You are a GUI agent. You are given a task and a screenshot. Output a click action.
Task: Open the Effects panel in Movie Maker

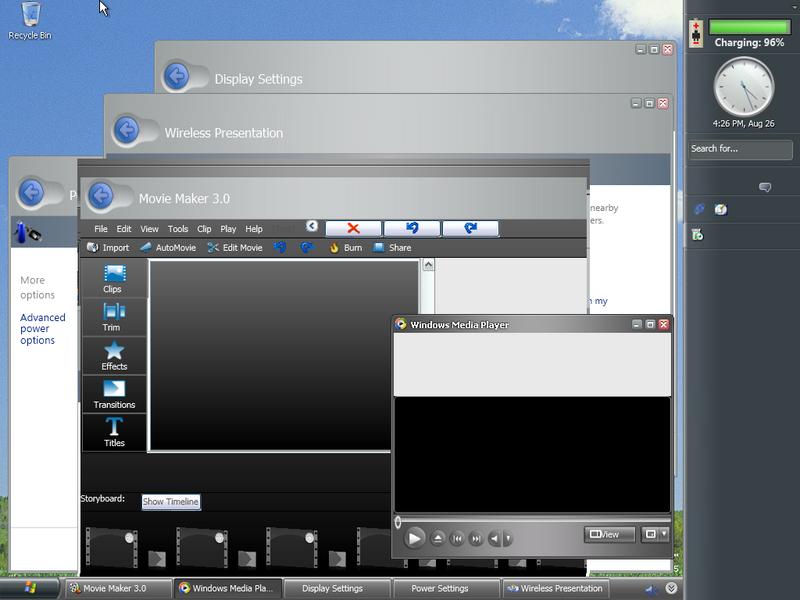(114, 356)
